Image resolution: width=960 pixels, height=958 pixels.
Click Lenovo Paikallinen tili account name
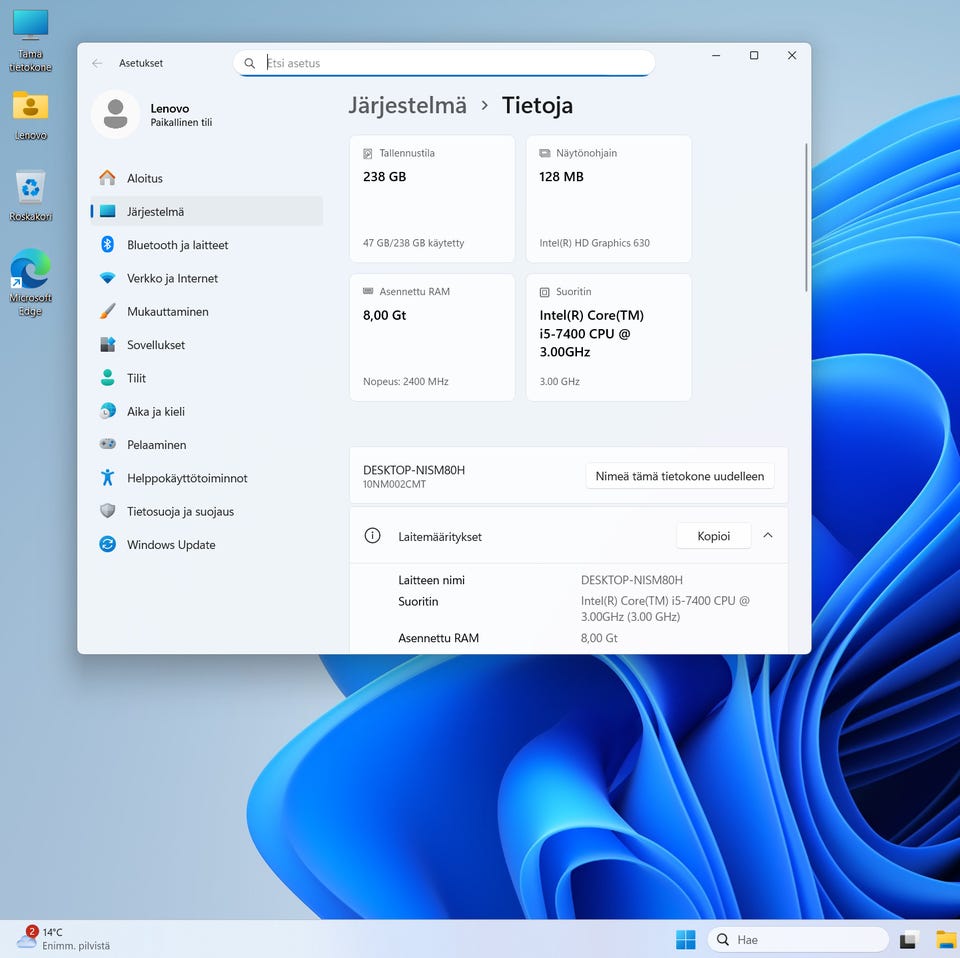coord(181,114)
